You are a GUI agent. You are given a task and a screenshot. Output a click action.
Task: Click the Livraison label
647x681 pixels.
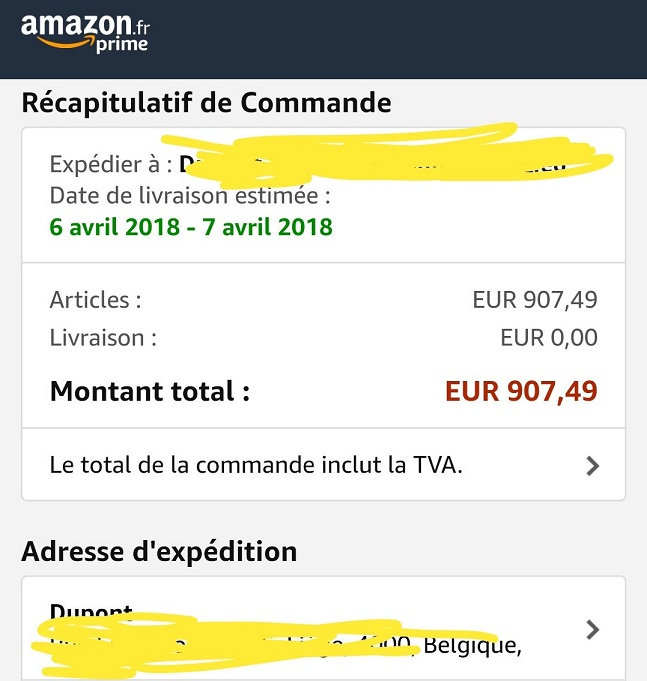click(x=103, y=337)
